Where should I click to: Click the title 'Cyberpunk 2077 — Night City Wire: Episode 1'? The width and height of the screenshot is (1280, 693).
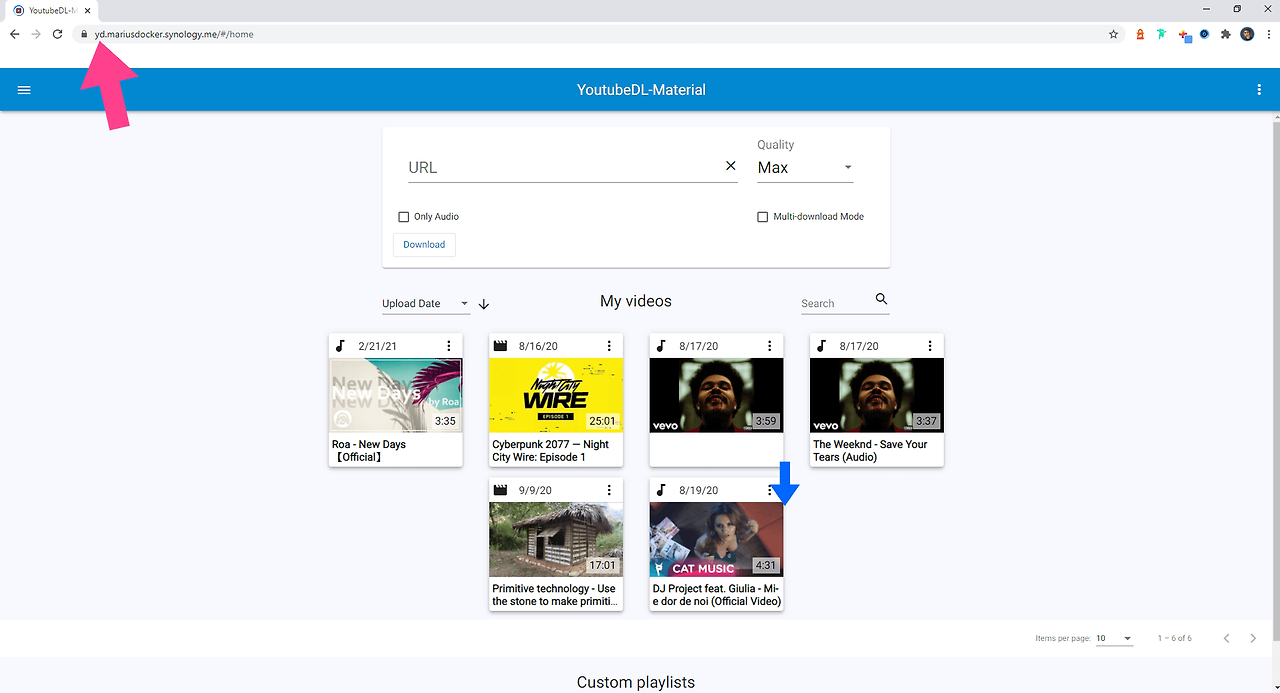pyautogui.click(x=551, y=451)
